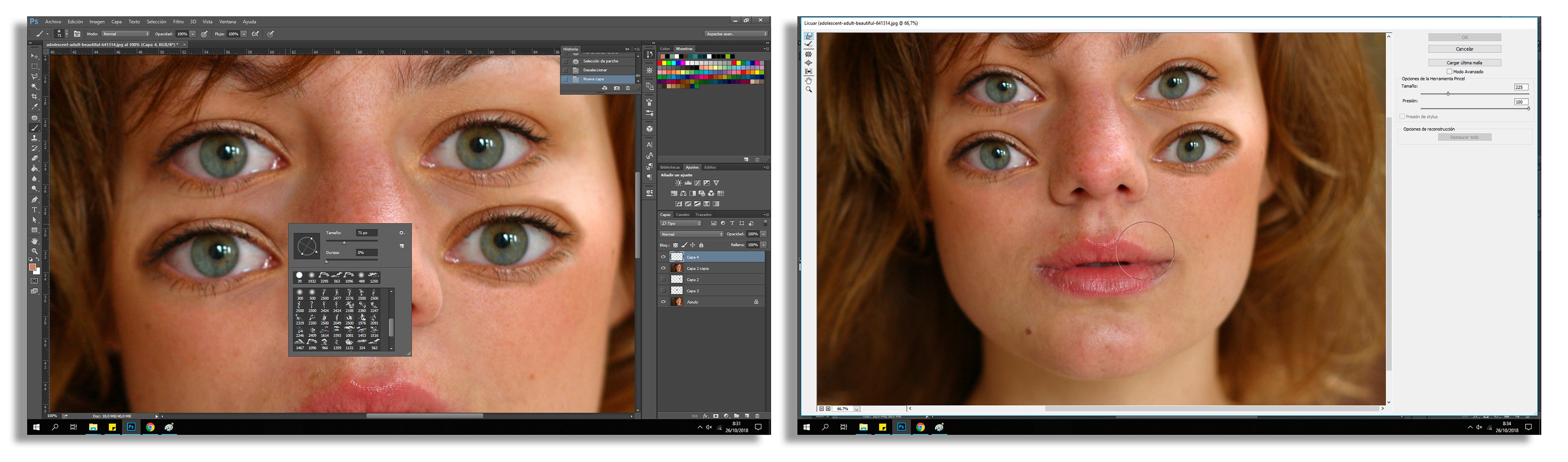Expand layer Opacidad dropdown in Capas panel

pyautogui.click(x=763, y=234)
